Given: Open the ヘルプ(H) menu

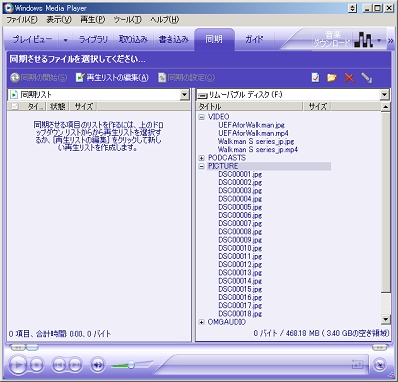Looking at the screenshot, I should coord(164,20).
